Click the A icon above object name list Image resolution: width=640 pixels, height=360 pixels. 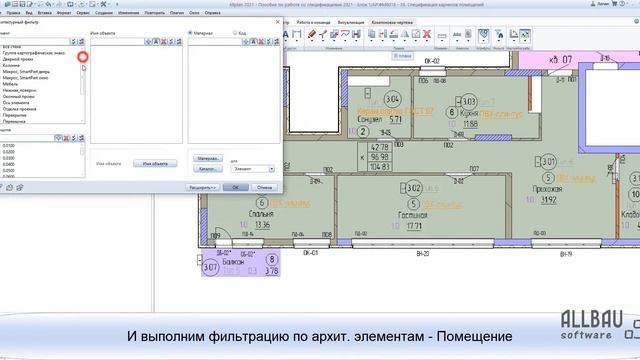coord(156,42)
